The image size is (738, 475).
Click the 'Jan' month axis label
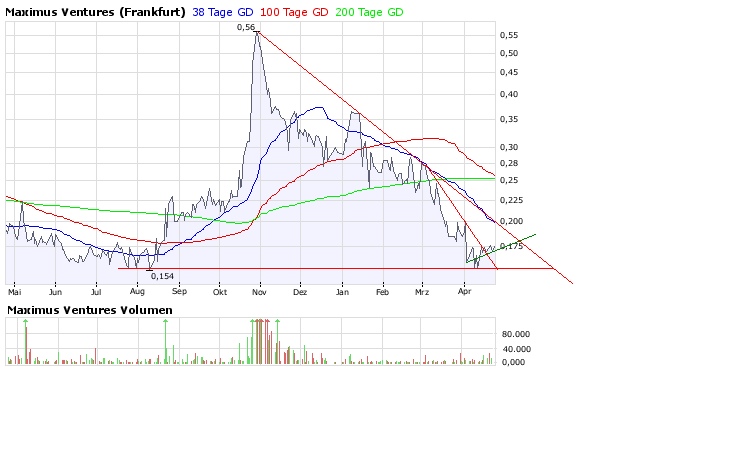coord(342,292)
